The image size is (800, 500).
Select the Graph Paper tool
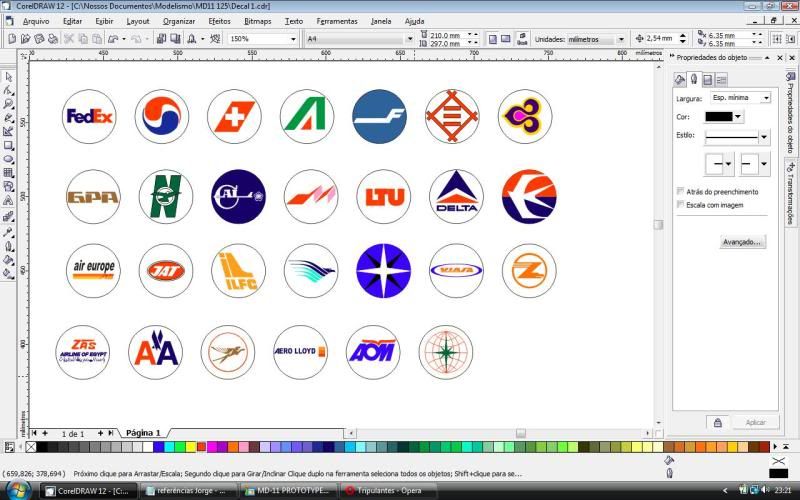[8, 173]
